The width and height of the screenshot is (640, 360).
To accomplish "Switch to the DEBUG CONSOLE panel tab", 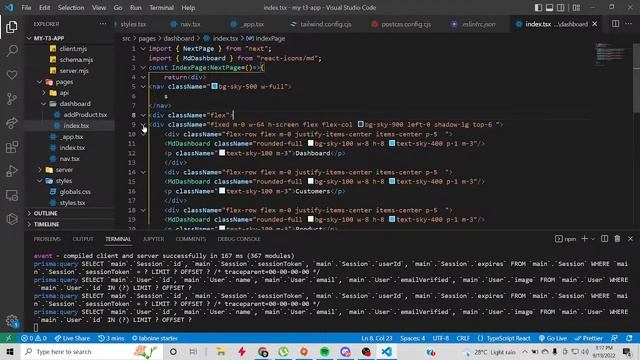I will pyautogui.click(x=239, y=239).
